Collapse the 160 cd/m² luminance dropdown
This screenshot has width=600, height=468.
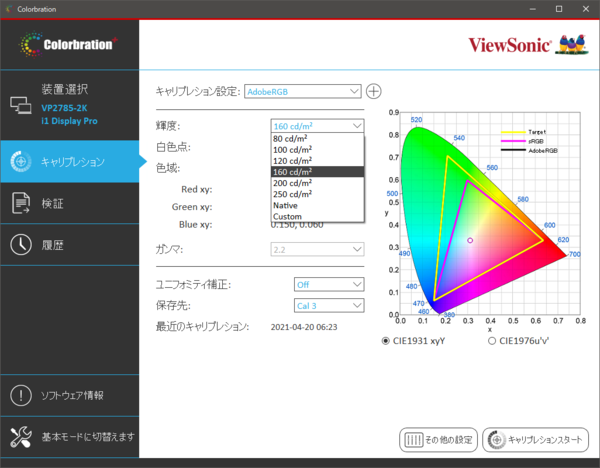pos(317,126)
